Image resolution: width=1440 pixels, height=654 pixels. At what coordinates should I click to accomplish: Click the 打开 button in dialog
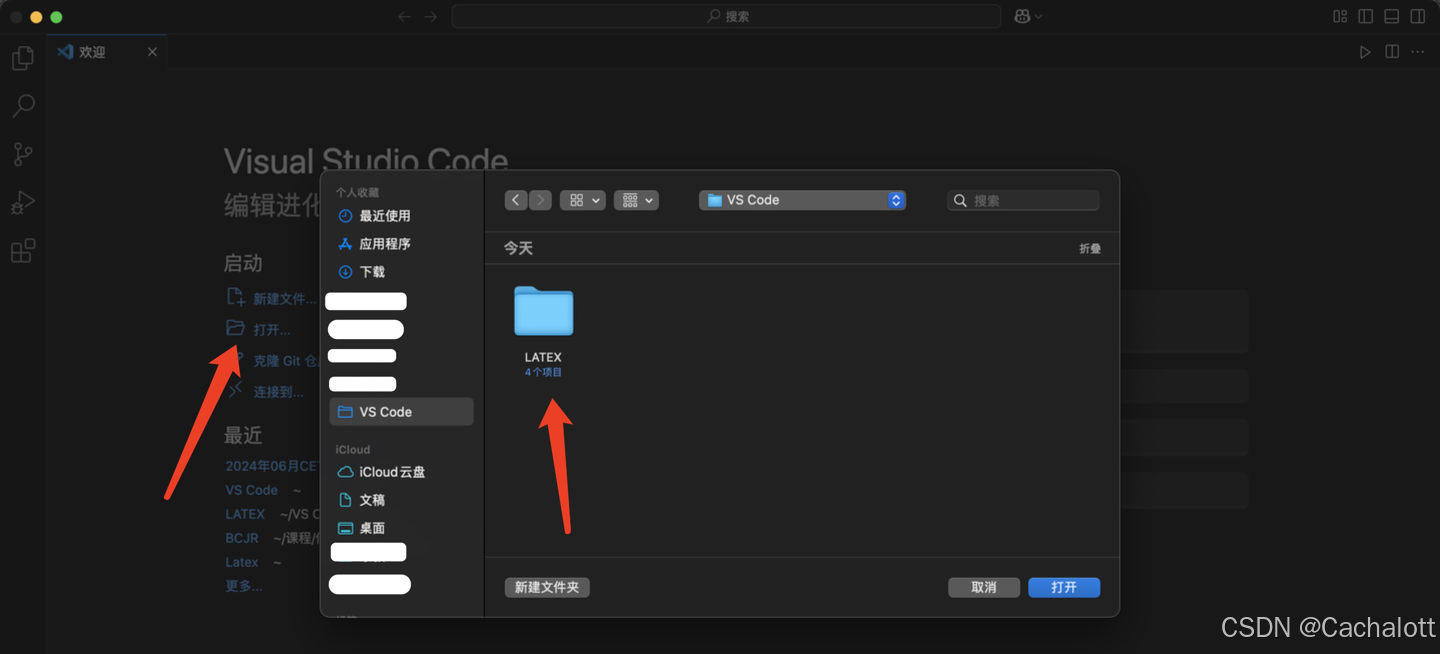tap(1064, 587)
